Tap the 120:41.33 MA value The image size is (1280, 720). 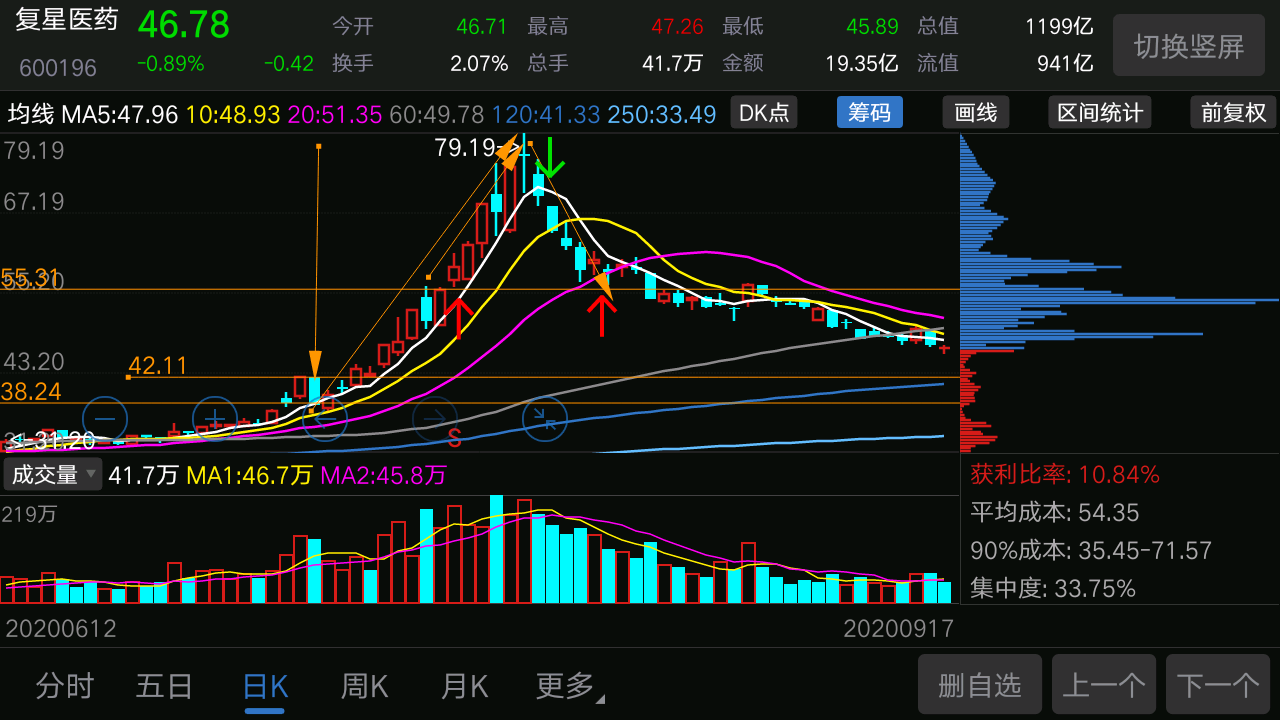click(545, 114)
